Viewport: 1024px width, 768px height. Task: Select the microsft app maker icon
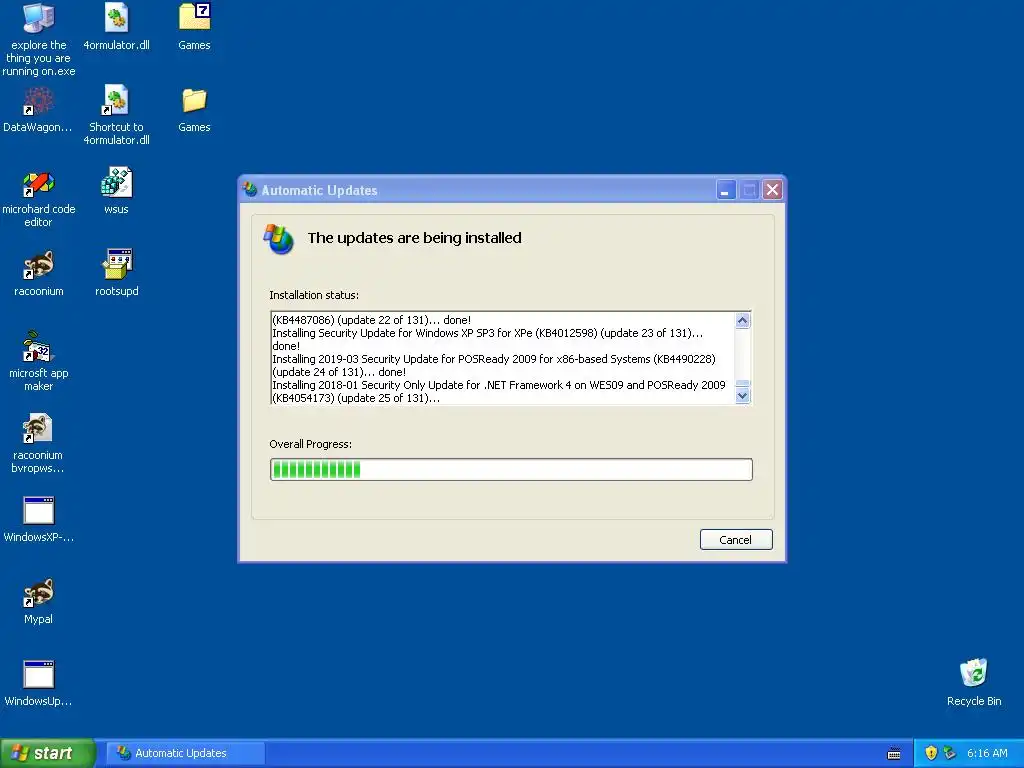(x=39, y=347)
